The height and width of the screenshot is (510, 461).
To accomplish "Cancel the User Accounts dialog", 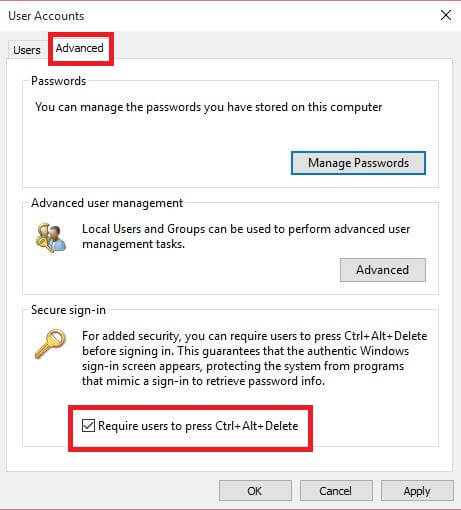I will 336,491.
